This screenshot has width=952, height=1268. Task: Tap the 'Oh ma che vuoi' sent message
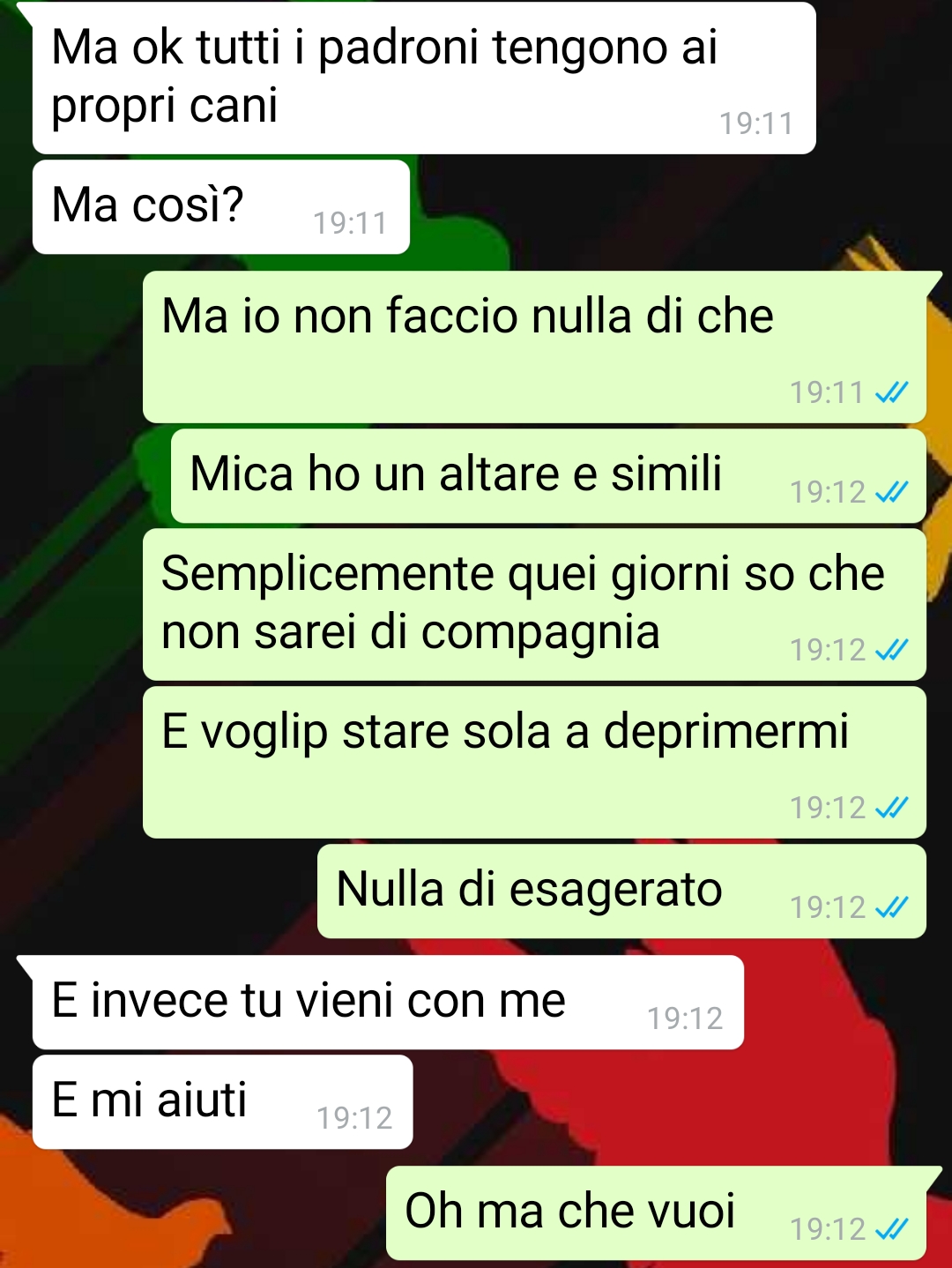coord(656,1213)
